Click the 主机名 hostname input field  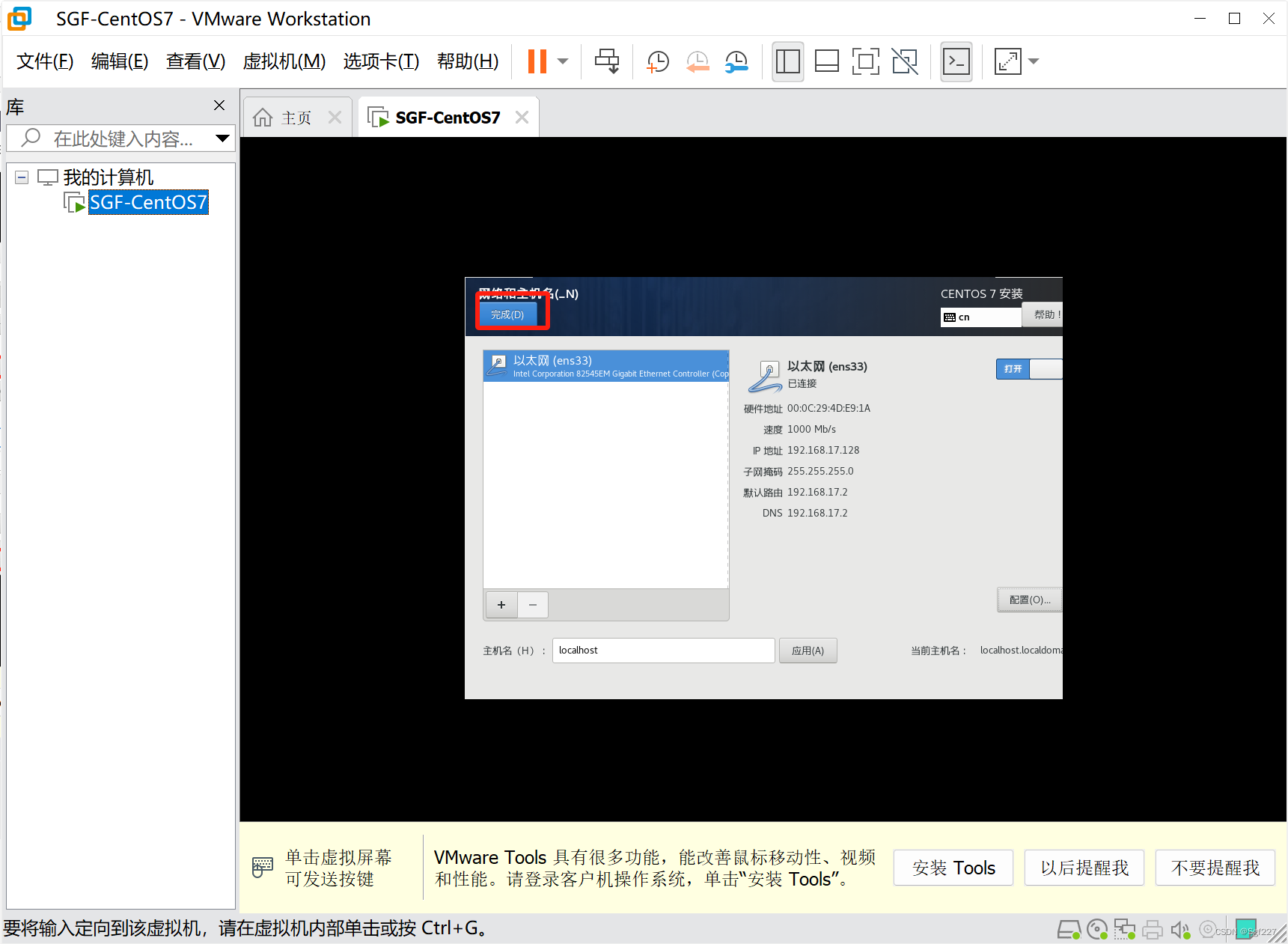coord(663,651)
